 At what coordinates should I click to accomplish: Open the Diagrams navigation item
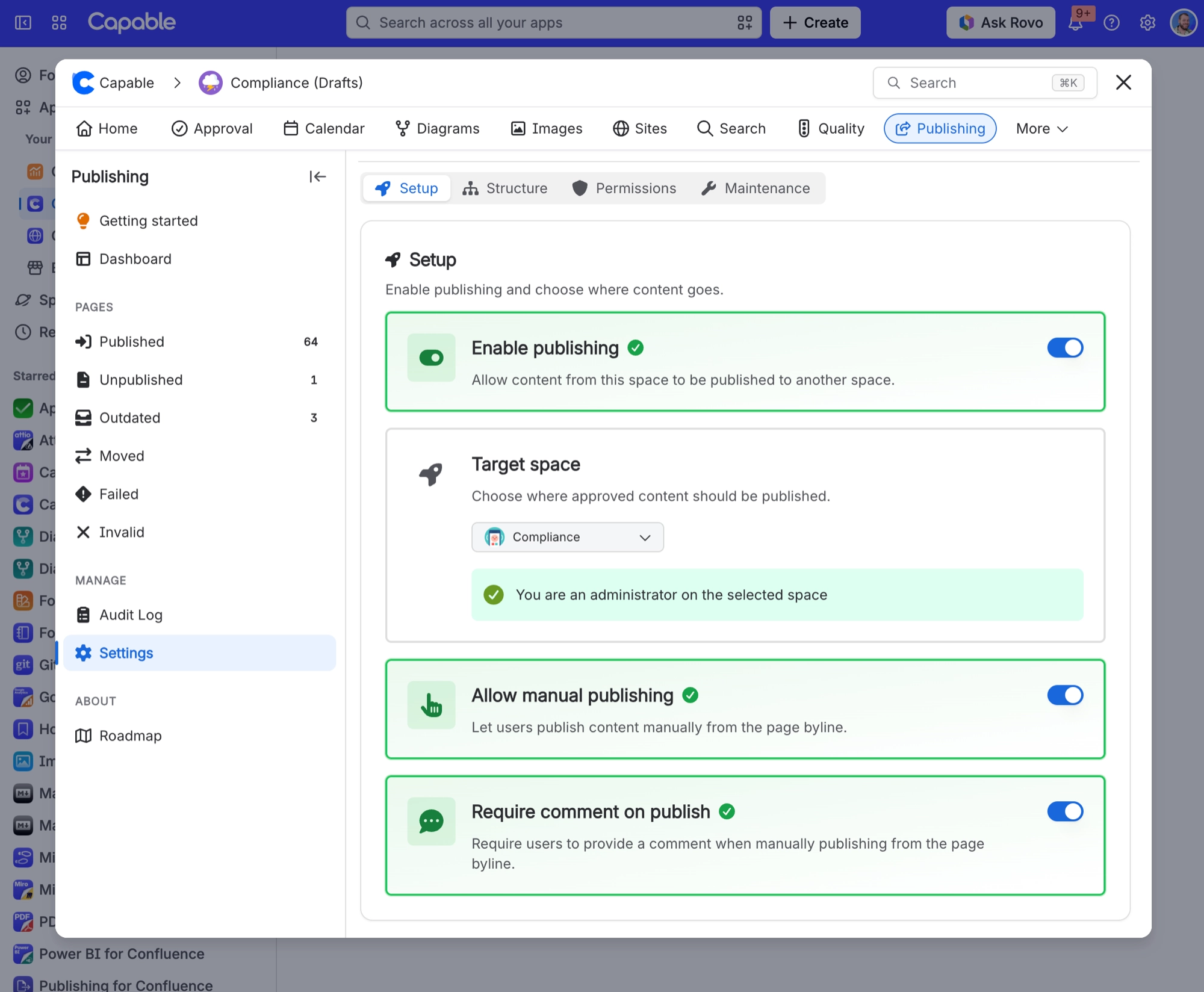(x=437, y=129)
